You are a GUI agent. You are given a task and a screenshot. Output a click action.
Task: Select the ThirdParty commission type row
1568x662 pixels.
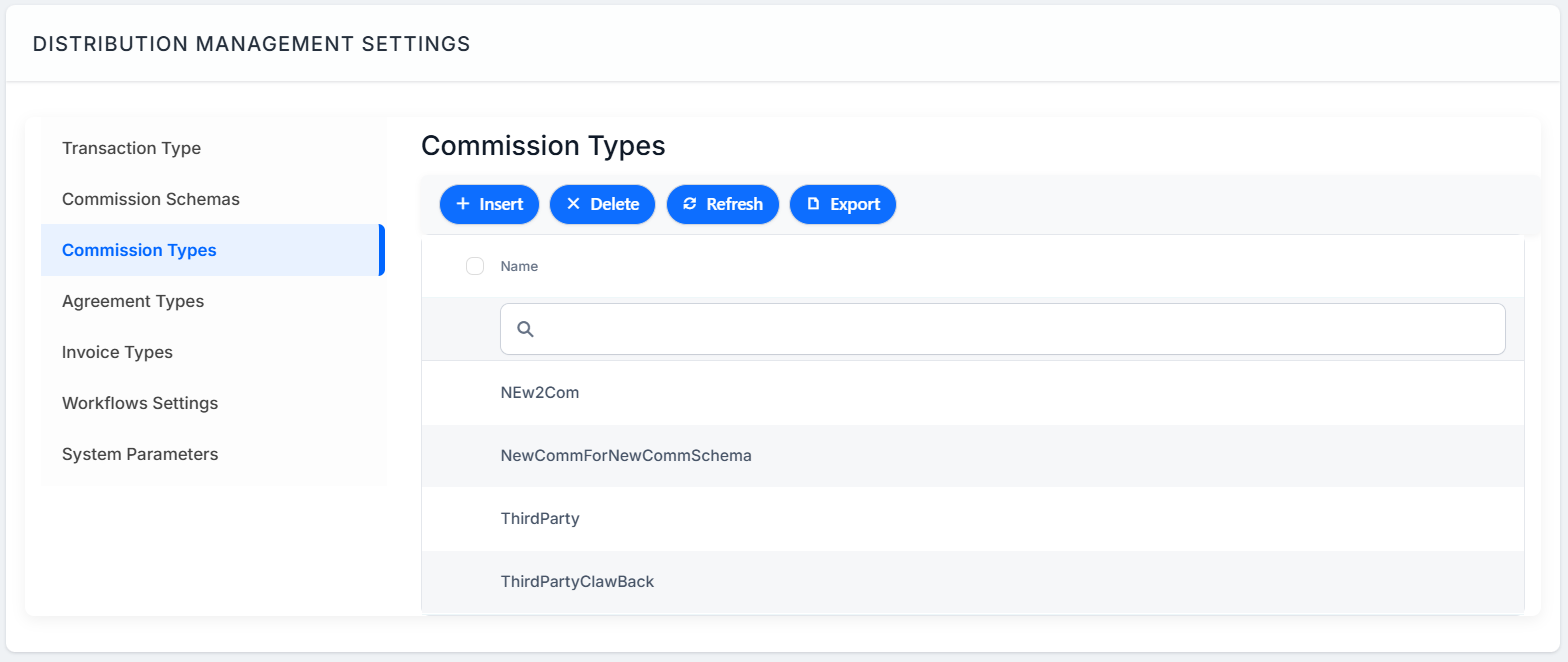coord(973,519)
